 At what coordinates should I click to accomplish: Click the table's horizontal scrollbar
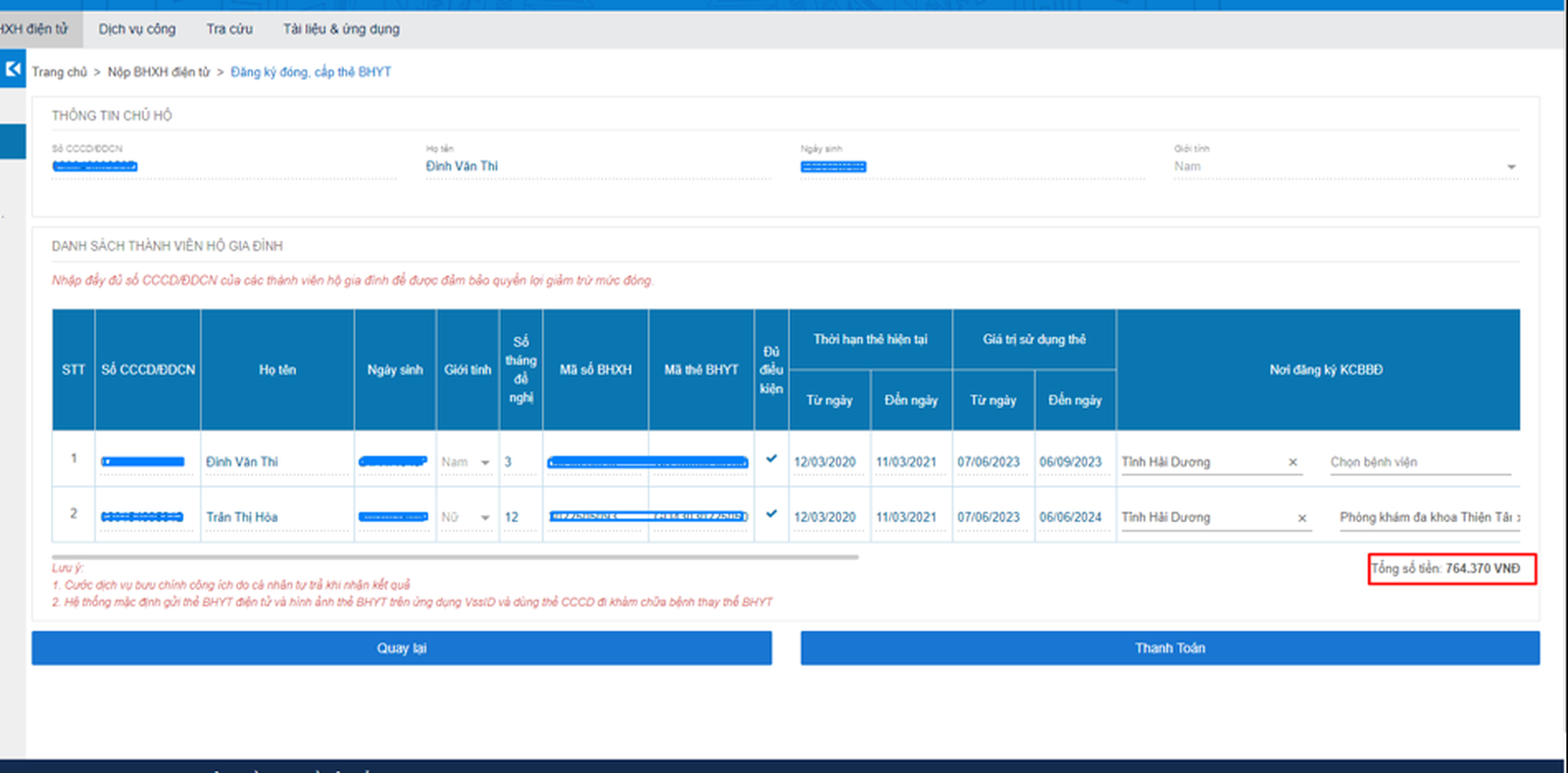(x=456, y=556)
